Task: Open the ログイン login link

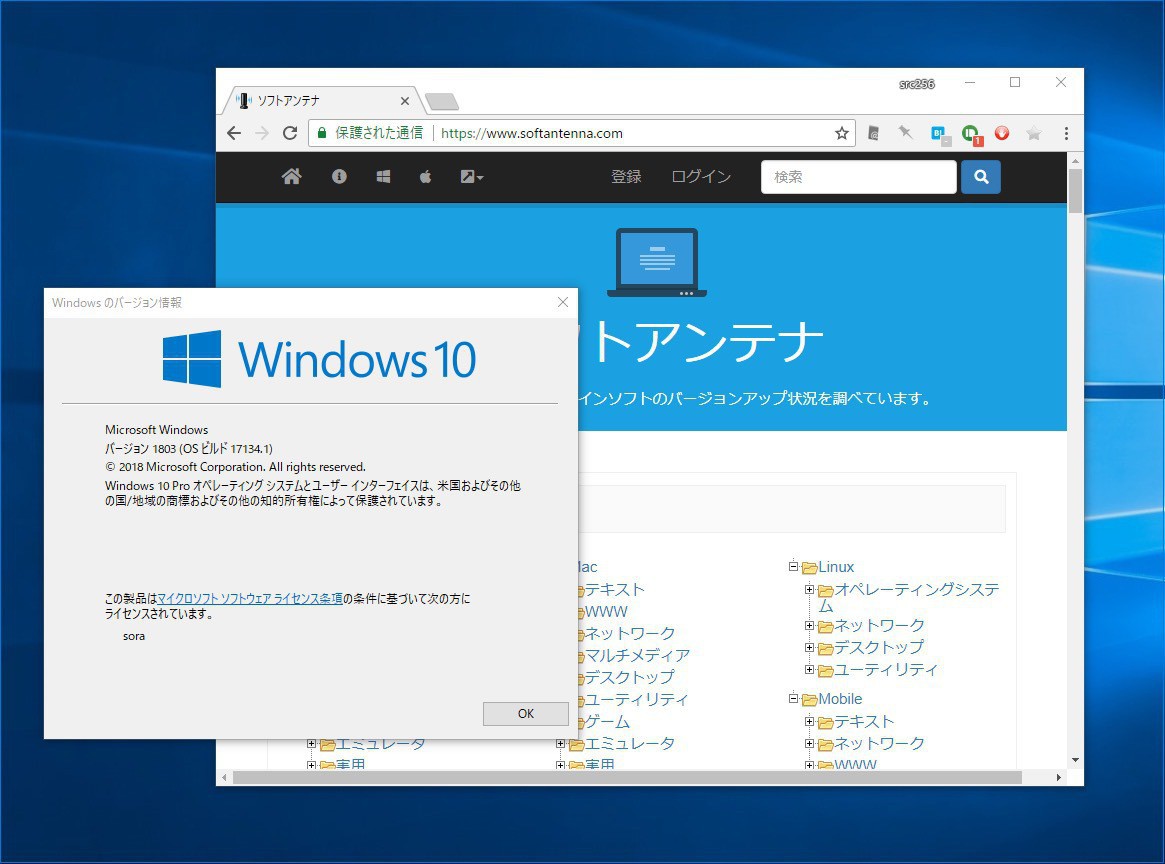Action: pos(701,177)
